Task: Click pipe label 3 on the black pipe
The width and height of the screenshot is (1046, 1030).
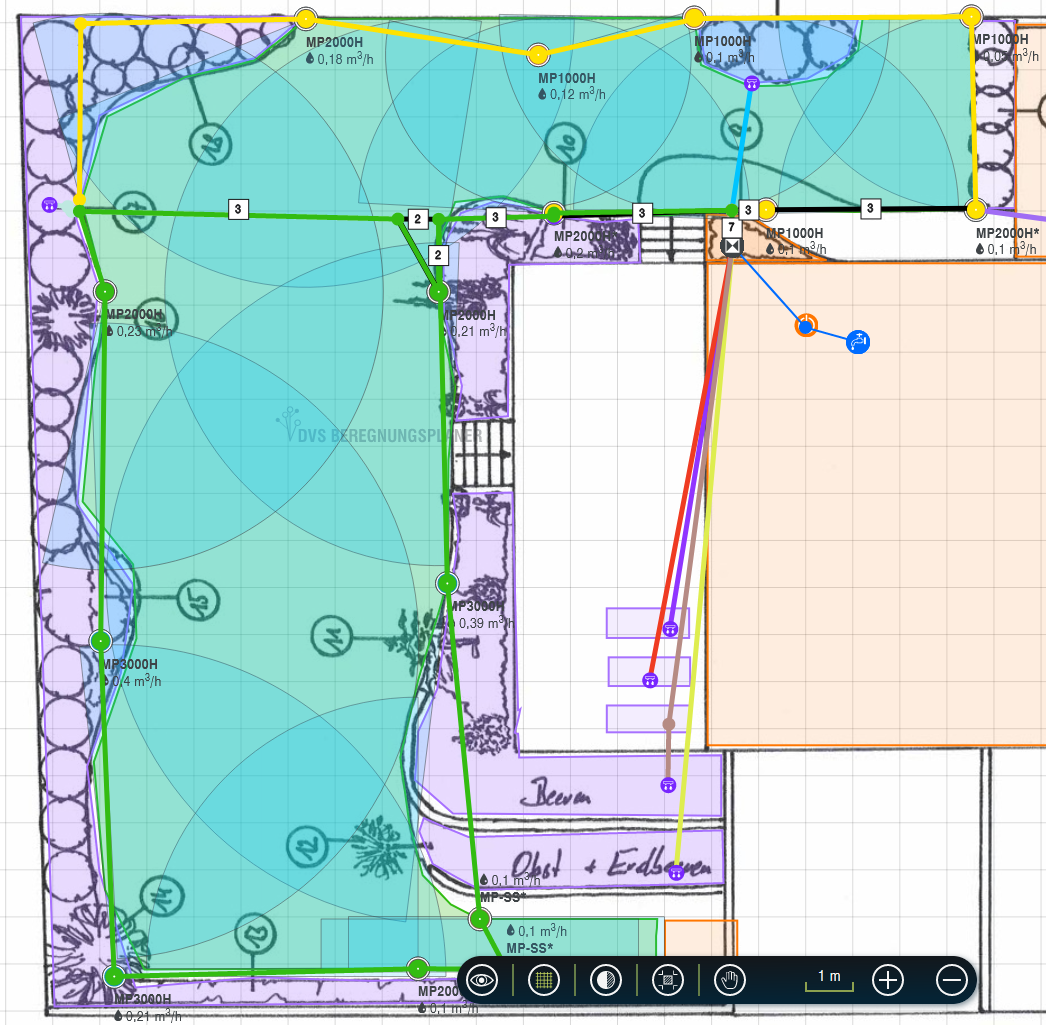Action: pos(870,208)
